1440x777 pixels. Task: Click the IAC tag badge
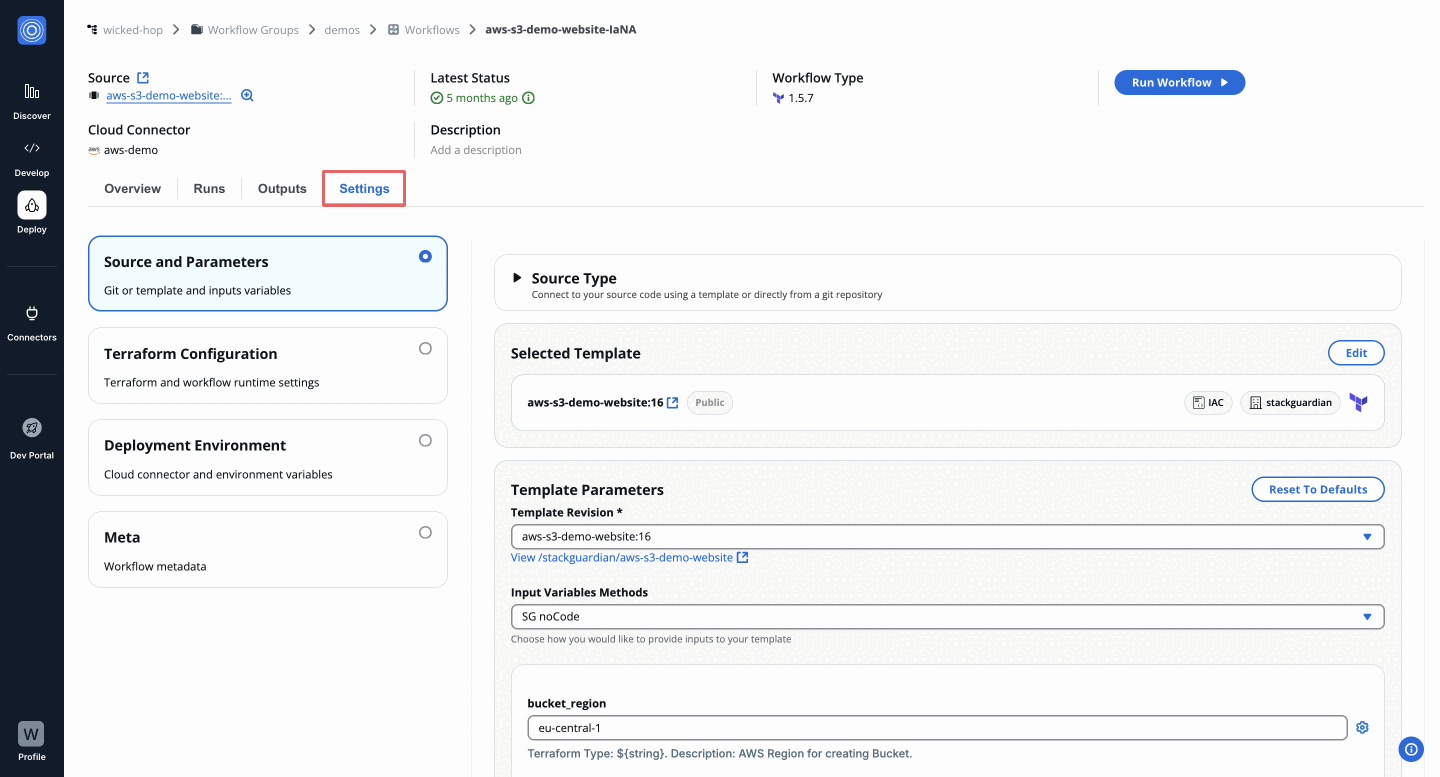pyautogui.click(x=1208, y=403)
